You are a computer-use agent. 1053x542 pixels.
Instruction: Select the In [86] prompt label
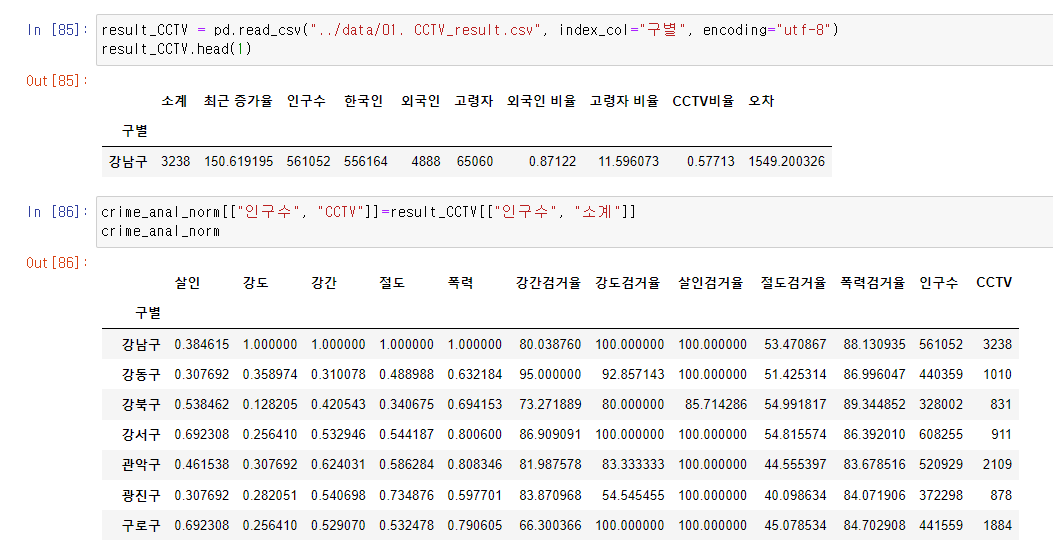[58, 212]
